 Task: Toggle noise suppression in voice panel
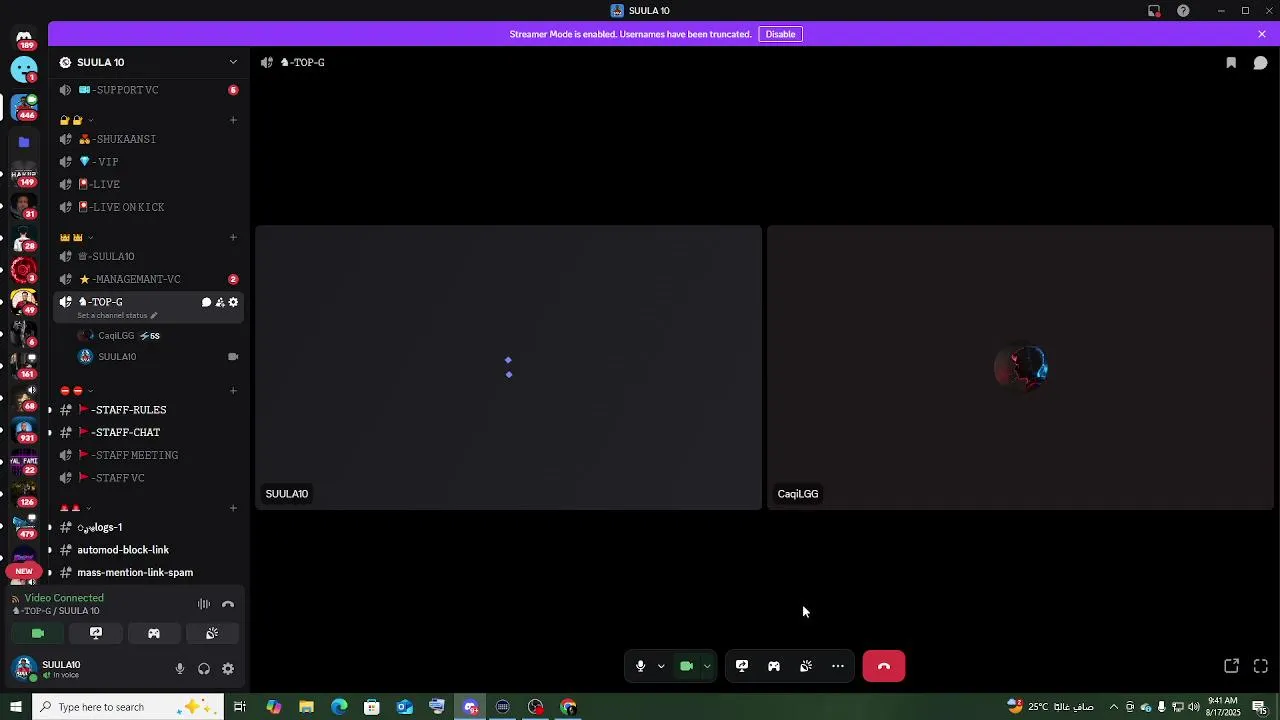[x=204, y=604]
